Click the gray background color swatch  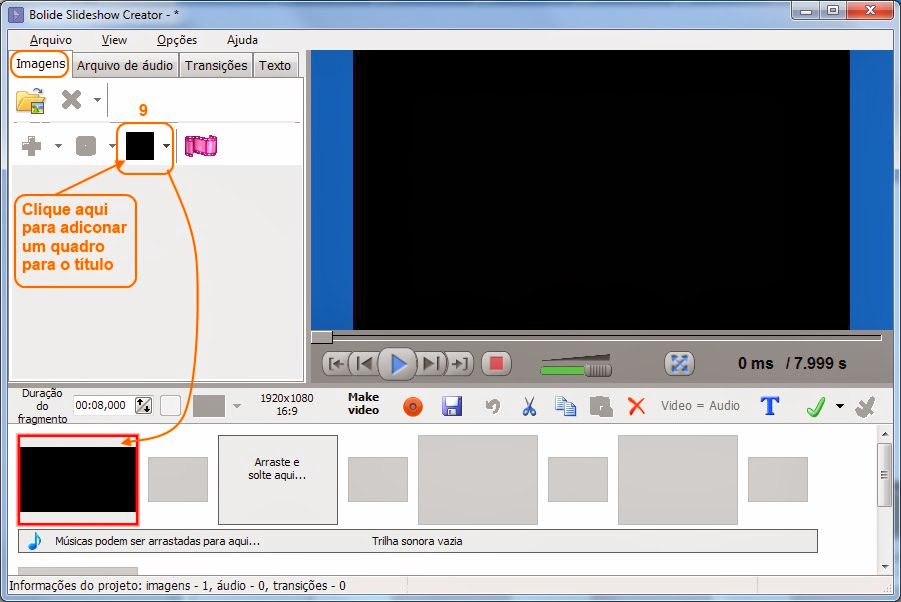click(209, 406)
